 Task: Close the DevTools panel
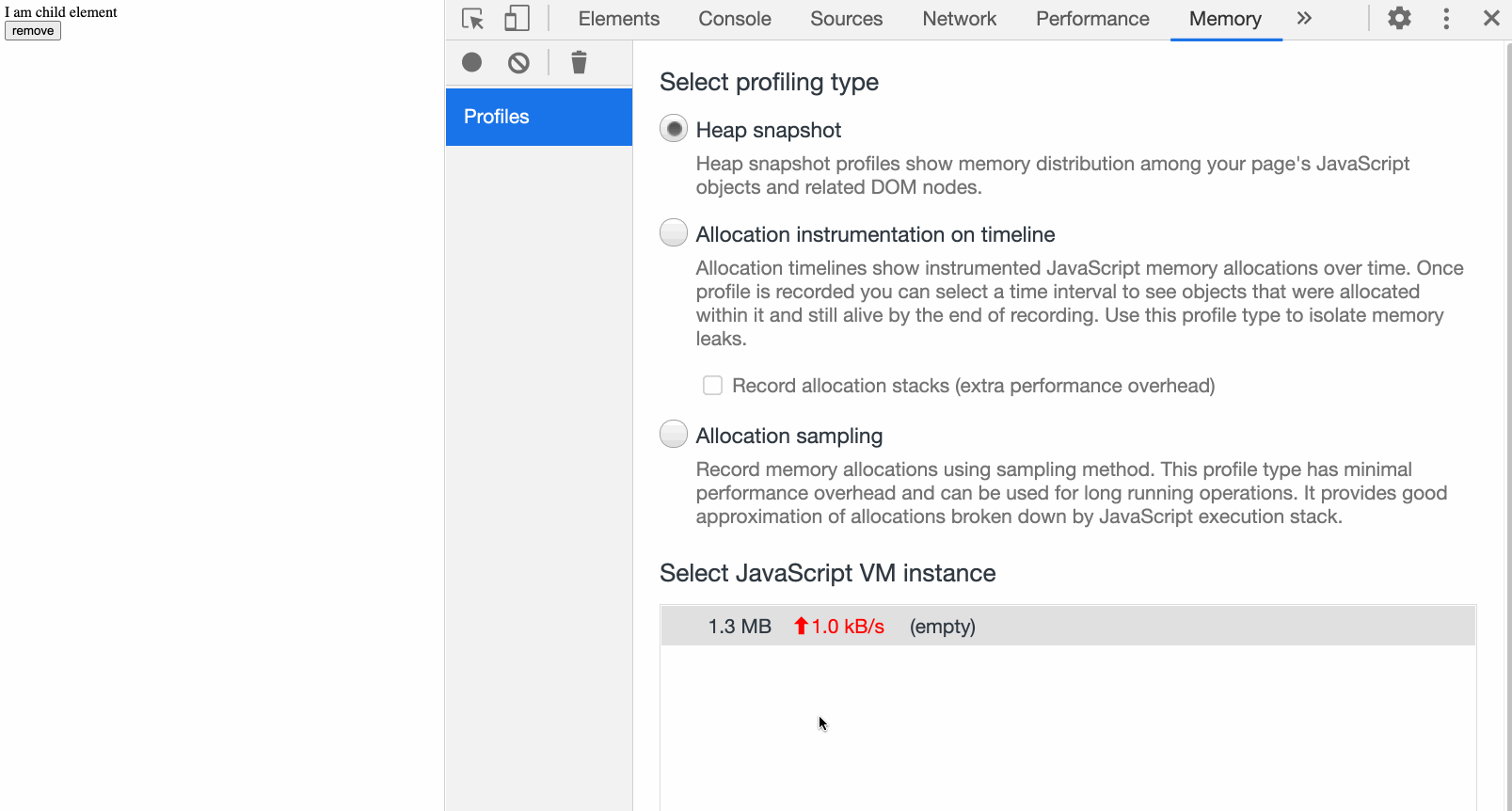tap(1491, 19)
